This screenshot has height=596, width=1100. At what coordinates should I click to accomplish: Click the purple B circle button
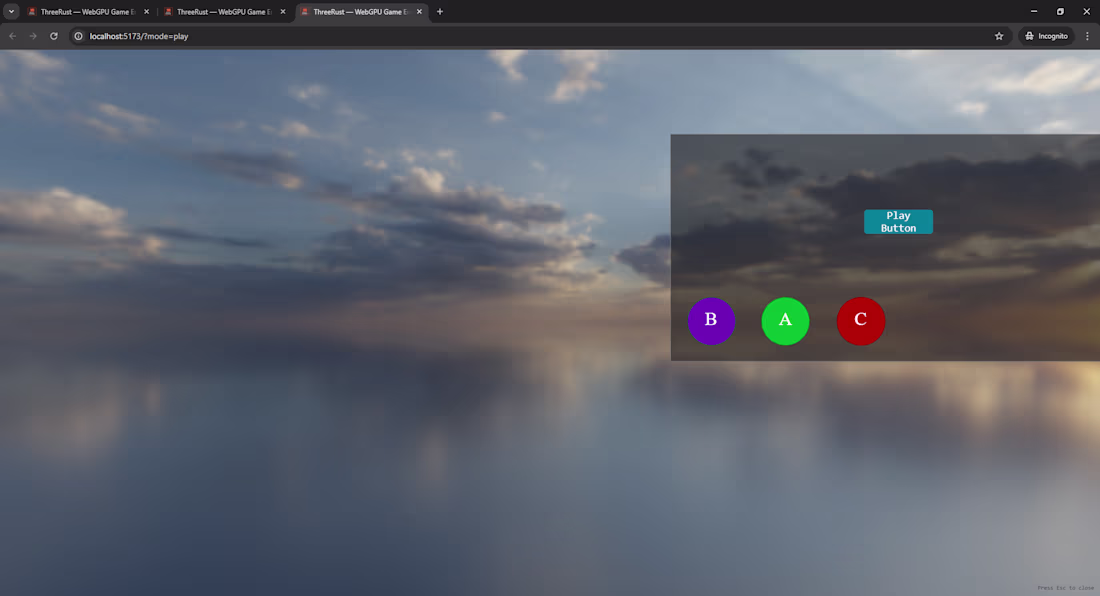[x=711, y=320]
